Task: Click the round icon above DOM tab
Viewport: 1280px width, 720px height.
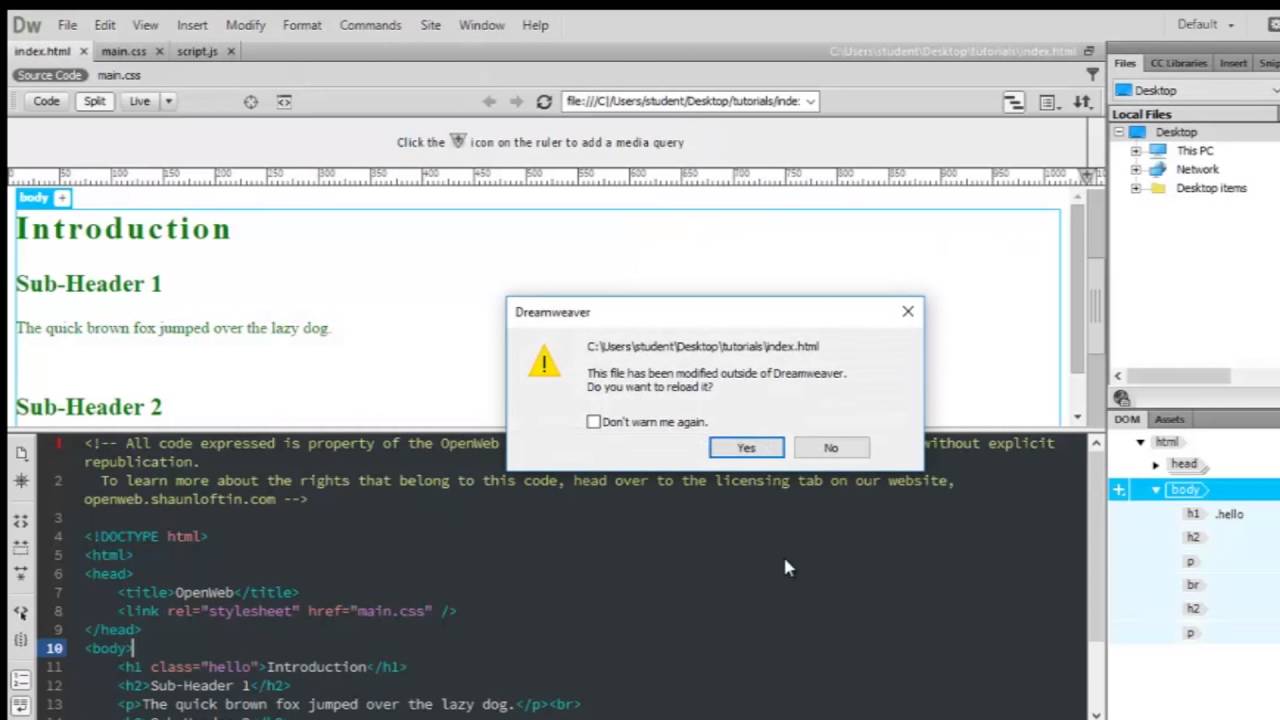Action: (x=1121, y=399)
